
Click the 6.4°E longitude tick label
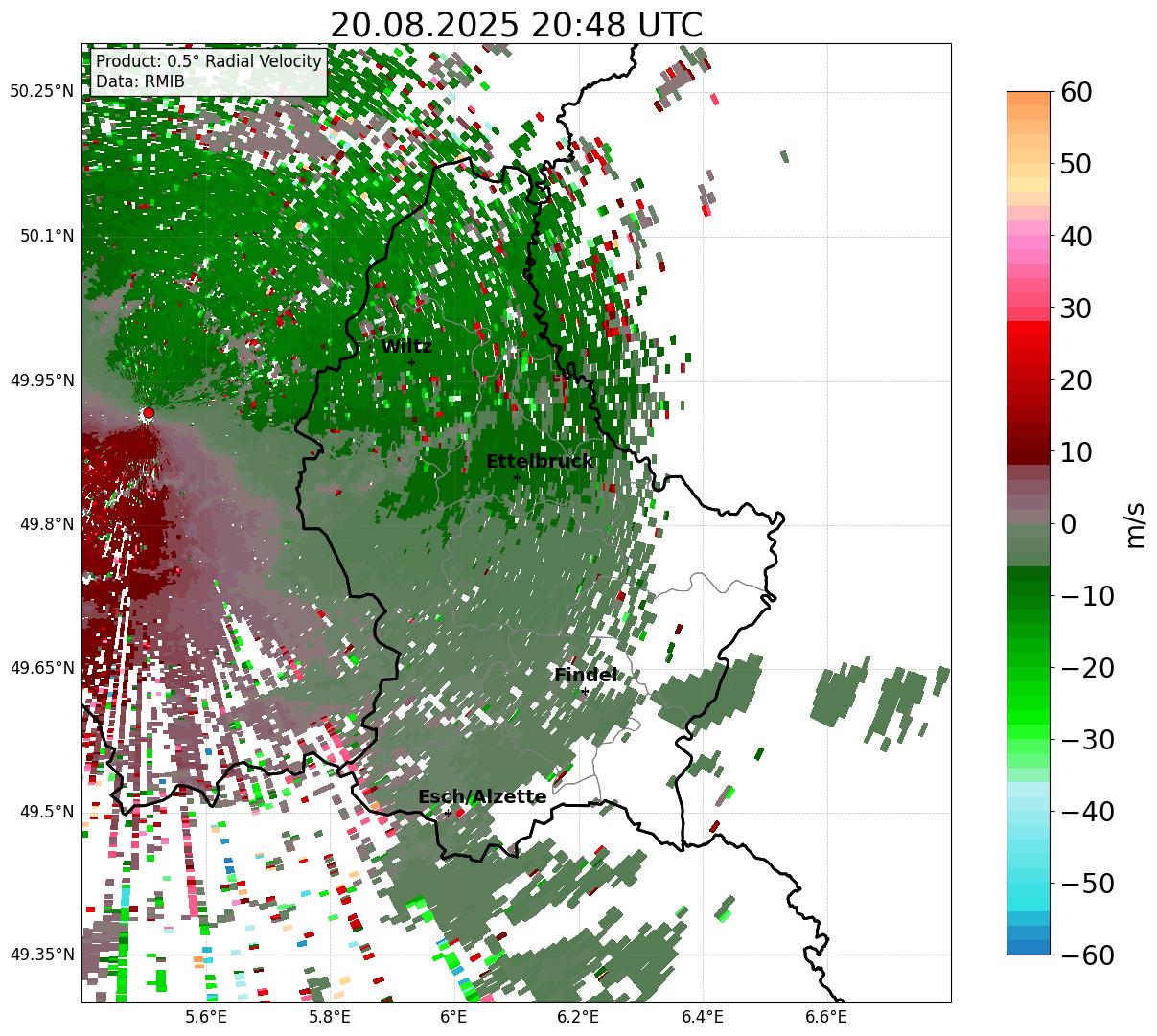[703, 1017]
